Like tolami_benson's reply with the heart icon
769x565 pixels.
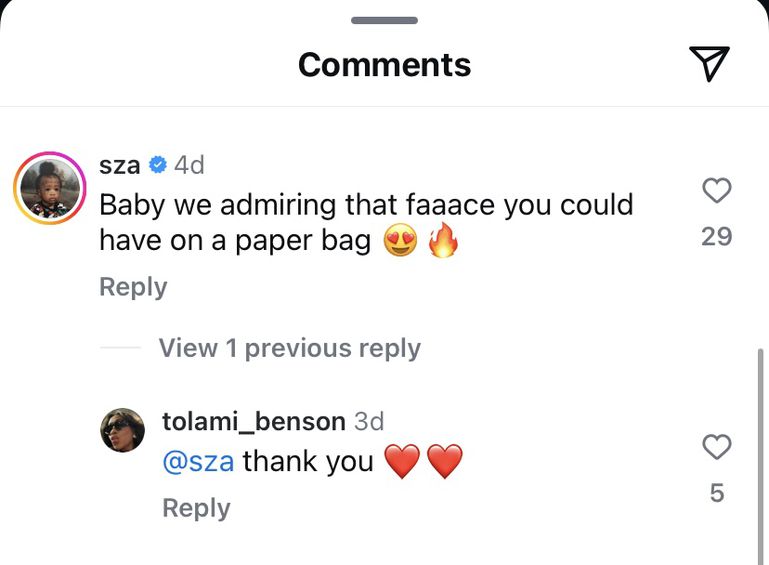click(716, 447)
